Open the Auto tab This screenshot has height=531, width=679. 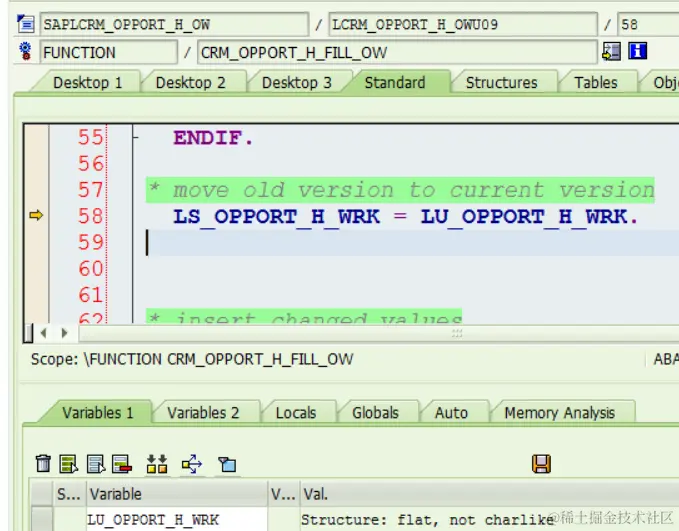coord(451,412)
